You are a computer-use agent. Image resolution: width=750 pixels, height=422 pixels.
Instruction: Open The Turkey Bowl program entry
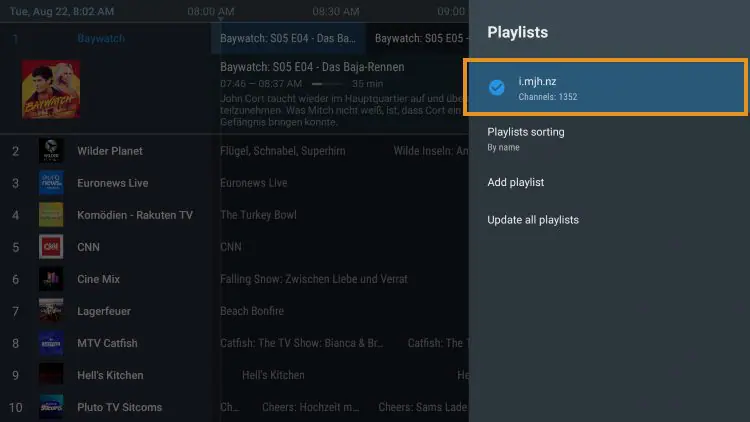[x=258, y=215]
